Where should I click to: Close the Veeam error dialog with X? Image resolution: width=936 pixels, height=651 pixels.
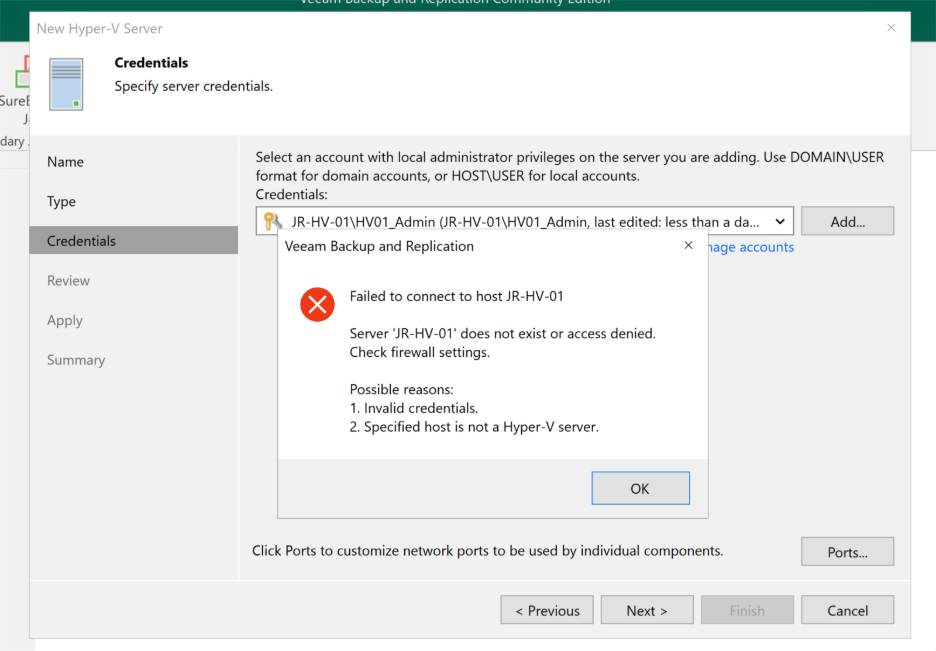(x=688, y=245)
